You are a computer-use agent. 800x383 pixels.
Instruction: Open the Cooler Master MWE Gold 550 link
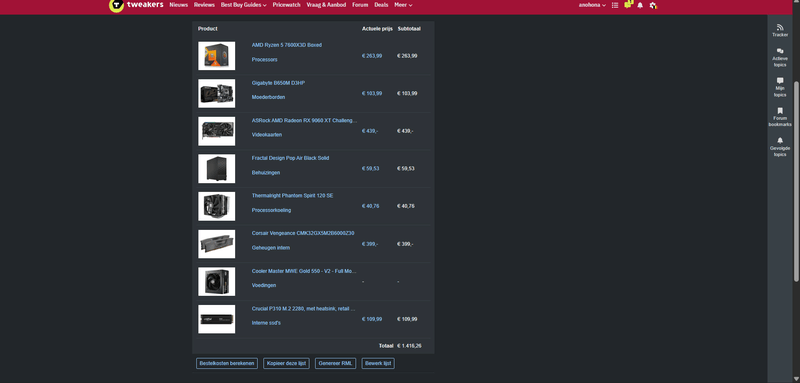pos(304,271)
